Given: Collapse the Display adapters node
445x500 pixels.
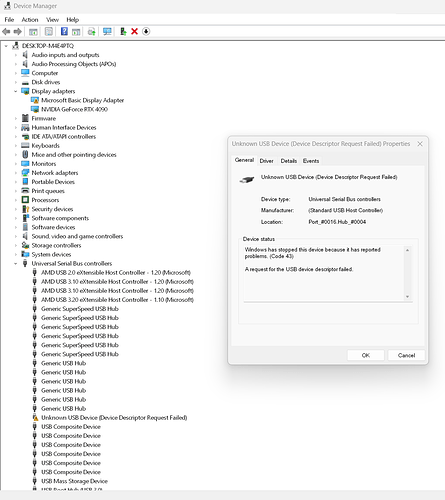Looking at the screenshot, I should point(15,91).
